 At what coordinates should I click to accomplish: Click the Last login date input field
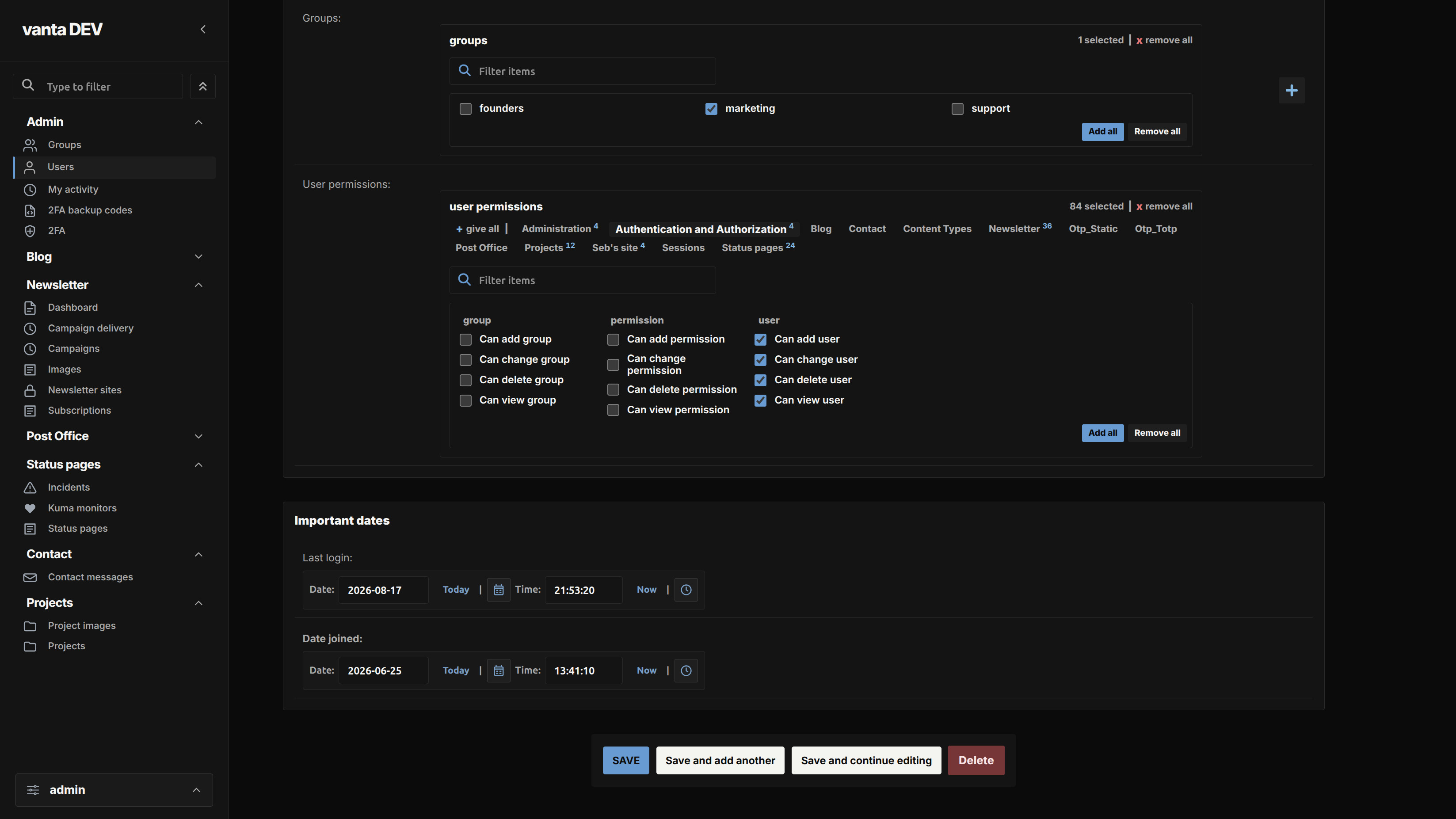click(383, 590)
